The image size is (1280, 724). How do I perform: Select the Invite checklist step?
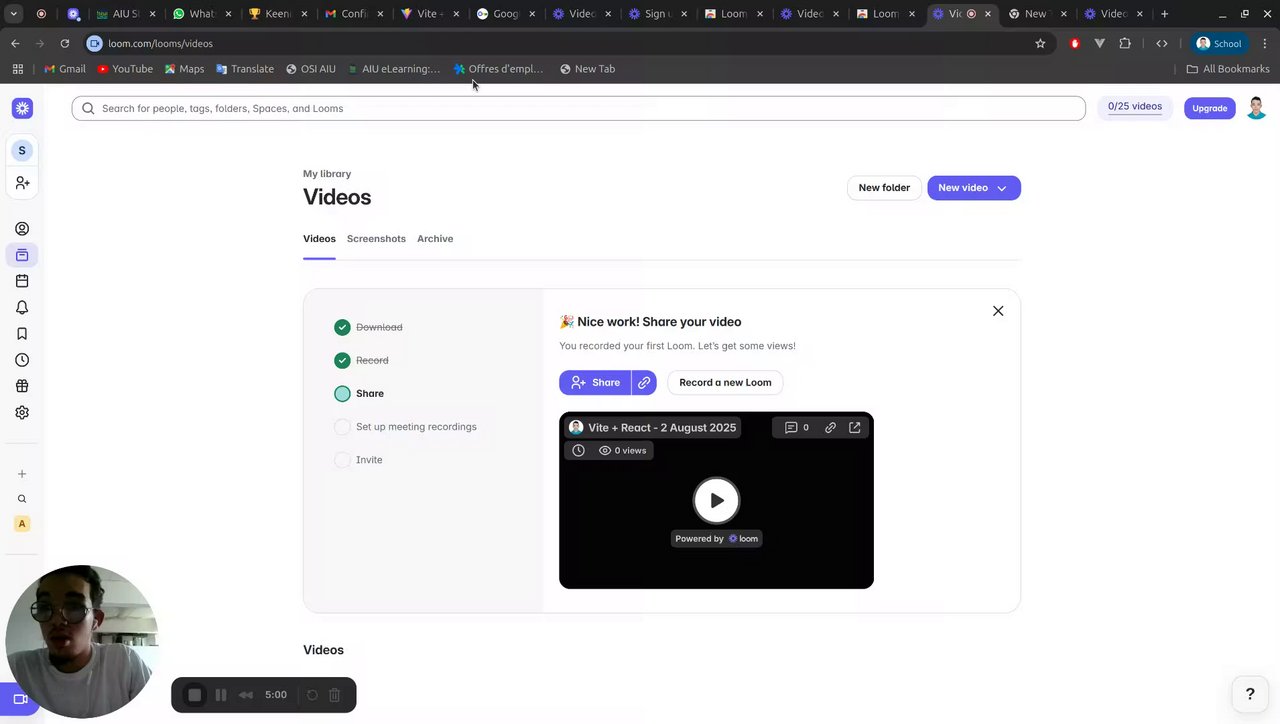pyautogui.click(x=359, y=460)
